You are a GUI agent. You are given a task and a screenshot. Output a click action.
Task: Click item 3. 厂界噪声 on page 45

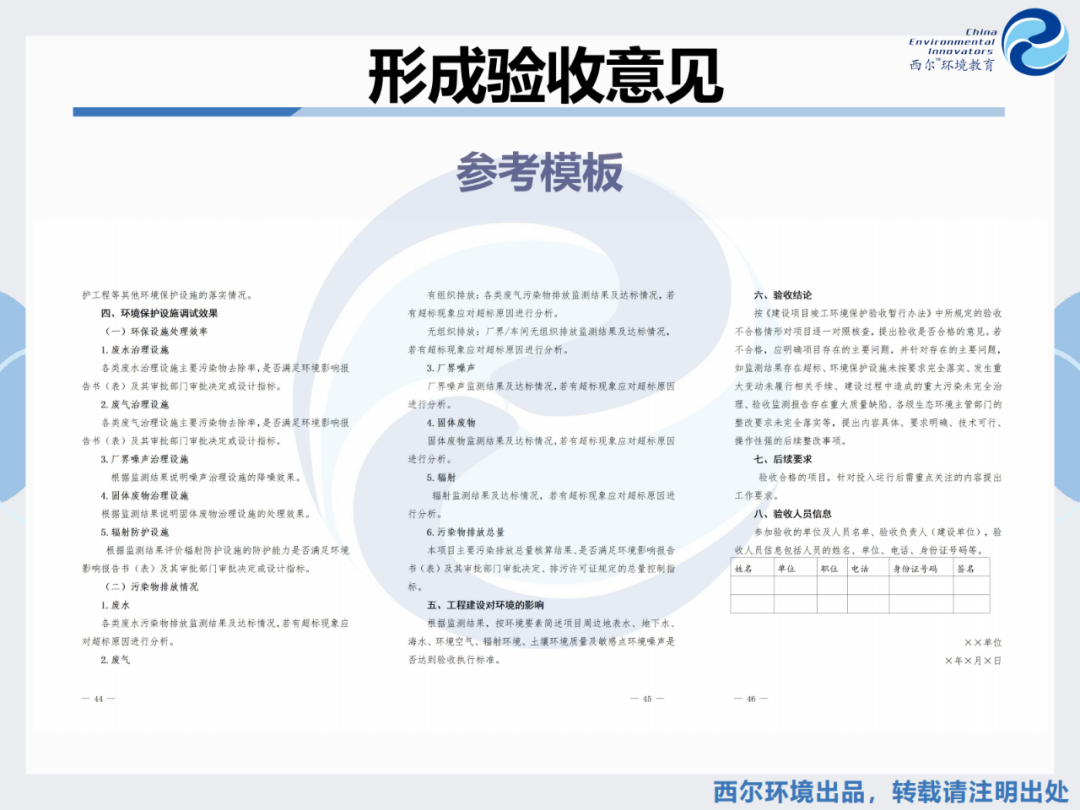coord(450,368)
